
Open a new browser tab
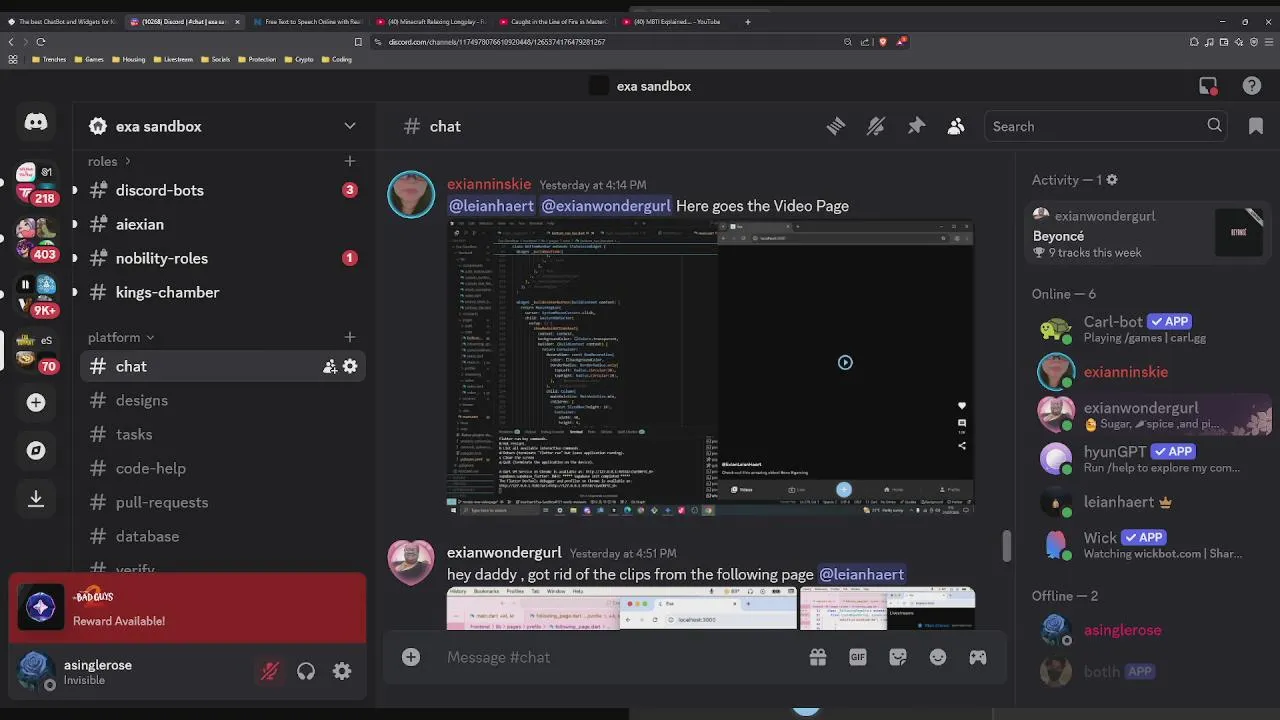747,21
